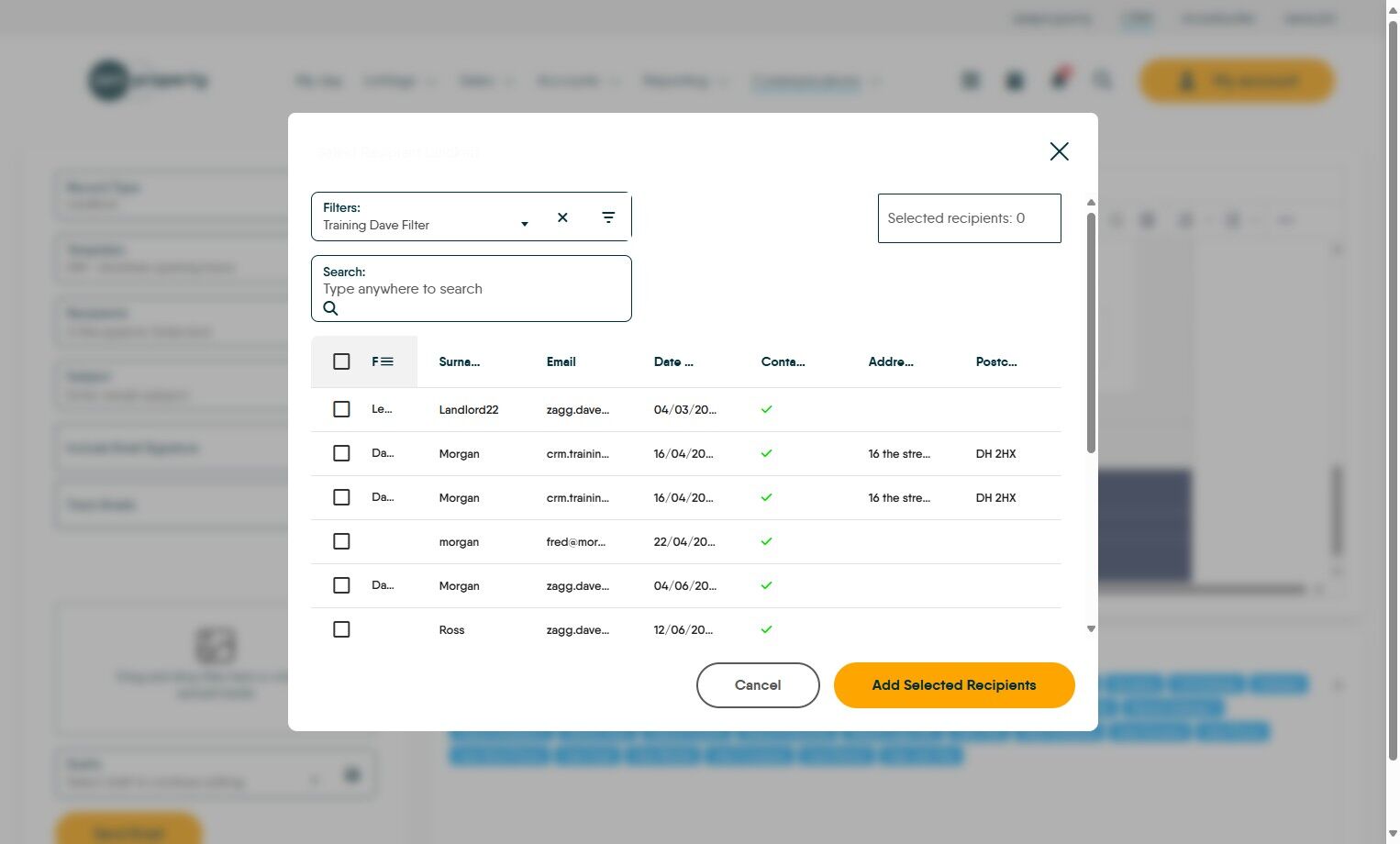
Task: Click the 04/03/20... date cell
Action: pyautogui.click(x=685, y=410)
